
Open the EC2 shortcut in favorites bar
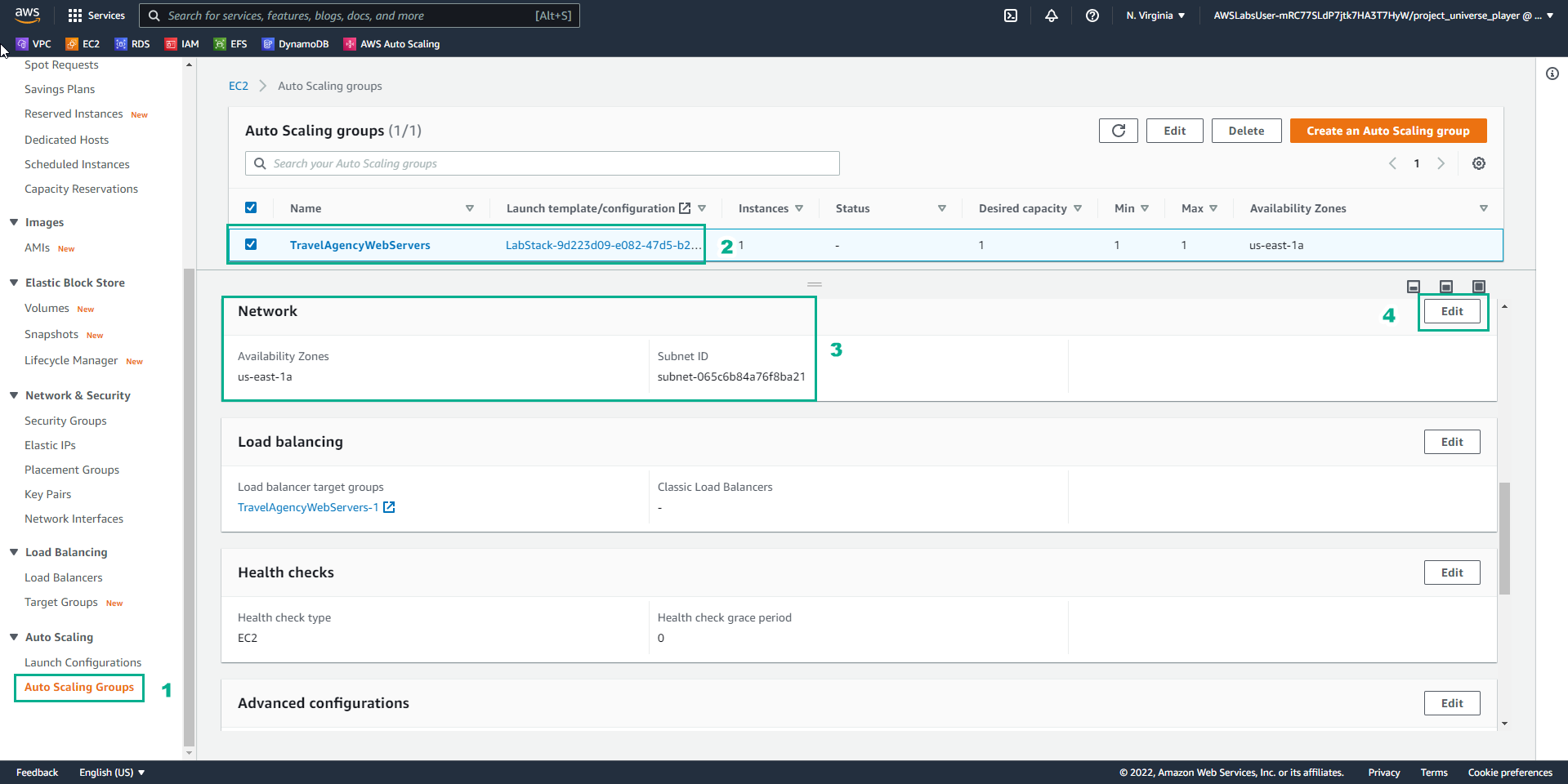tap(83, 44)
